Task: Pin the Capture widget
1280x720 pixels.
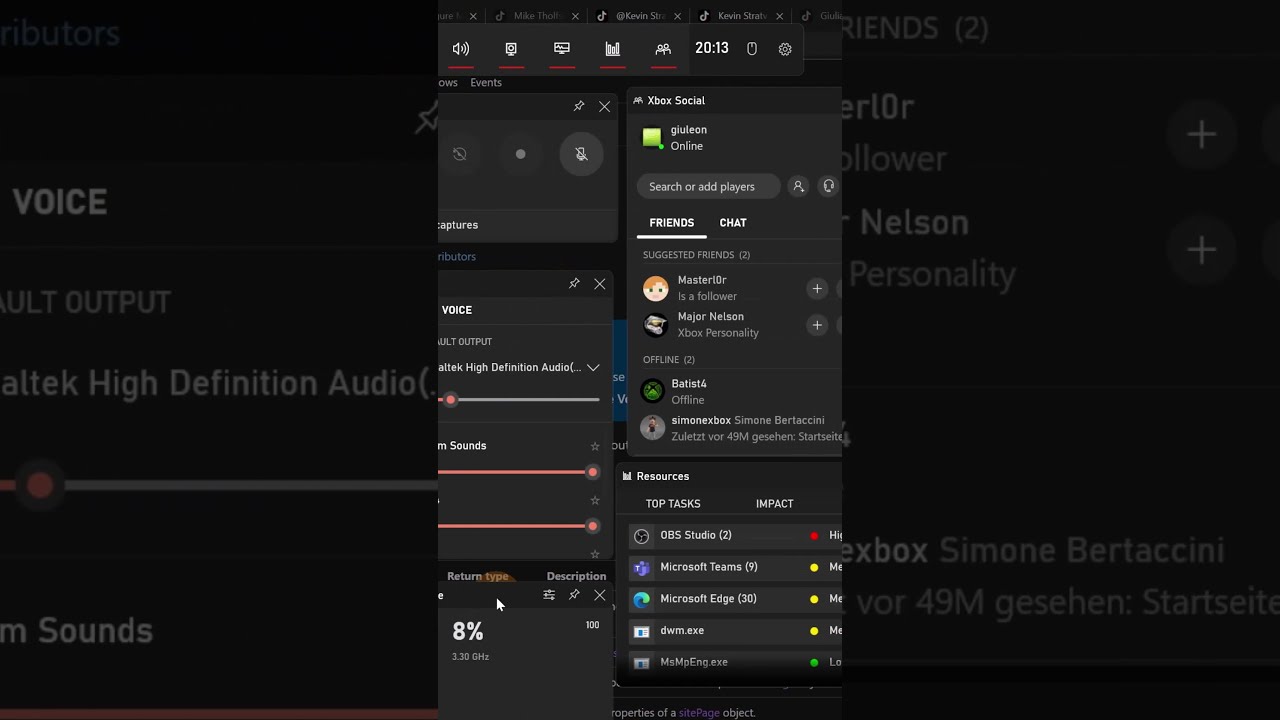Action: point(579,106)
